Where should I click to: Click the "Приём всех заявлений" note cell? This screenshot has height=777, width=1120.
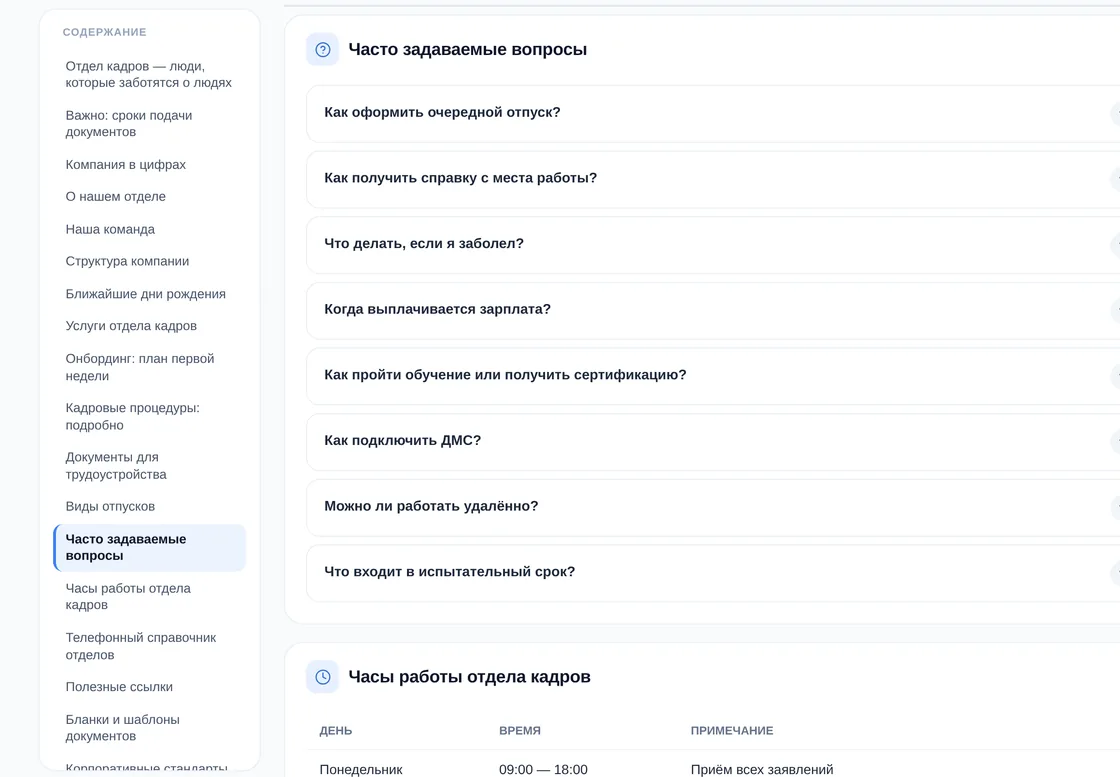coord(761,769)
